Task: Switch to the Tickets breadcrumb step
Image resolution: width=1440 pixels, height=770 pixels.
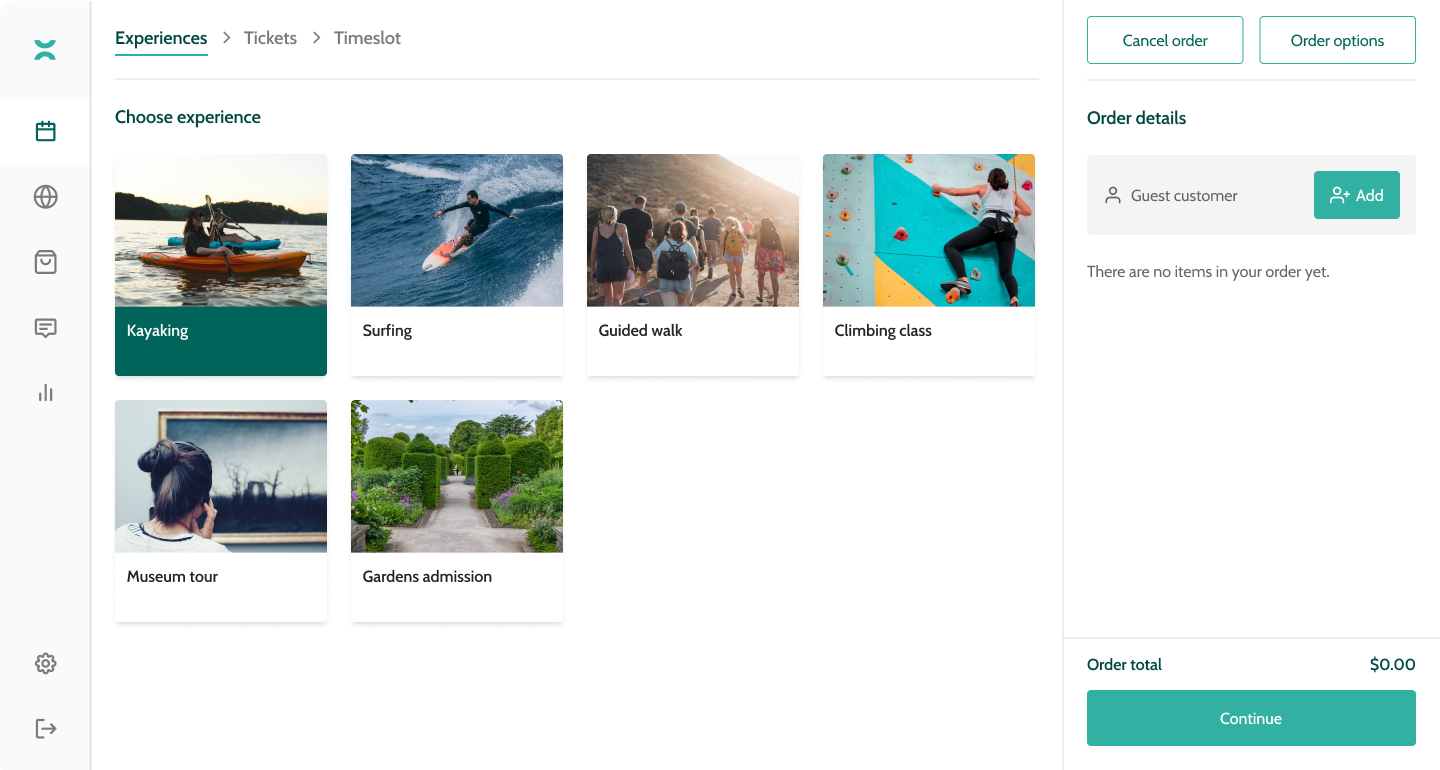Action: tap(269, 37)
